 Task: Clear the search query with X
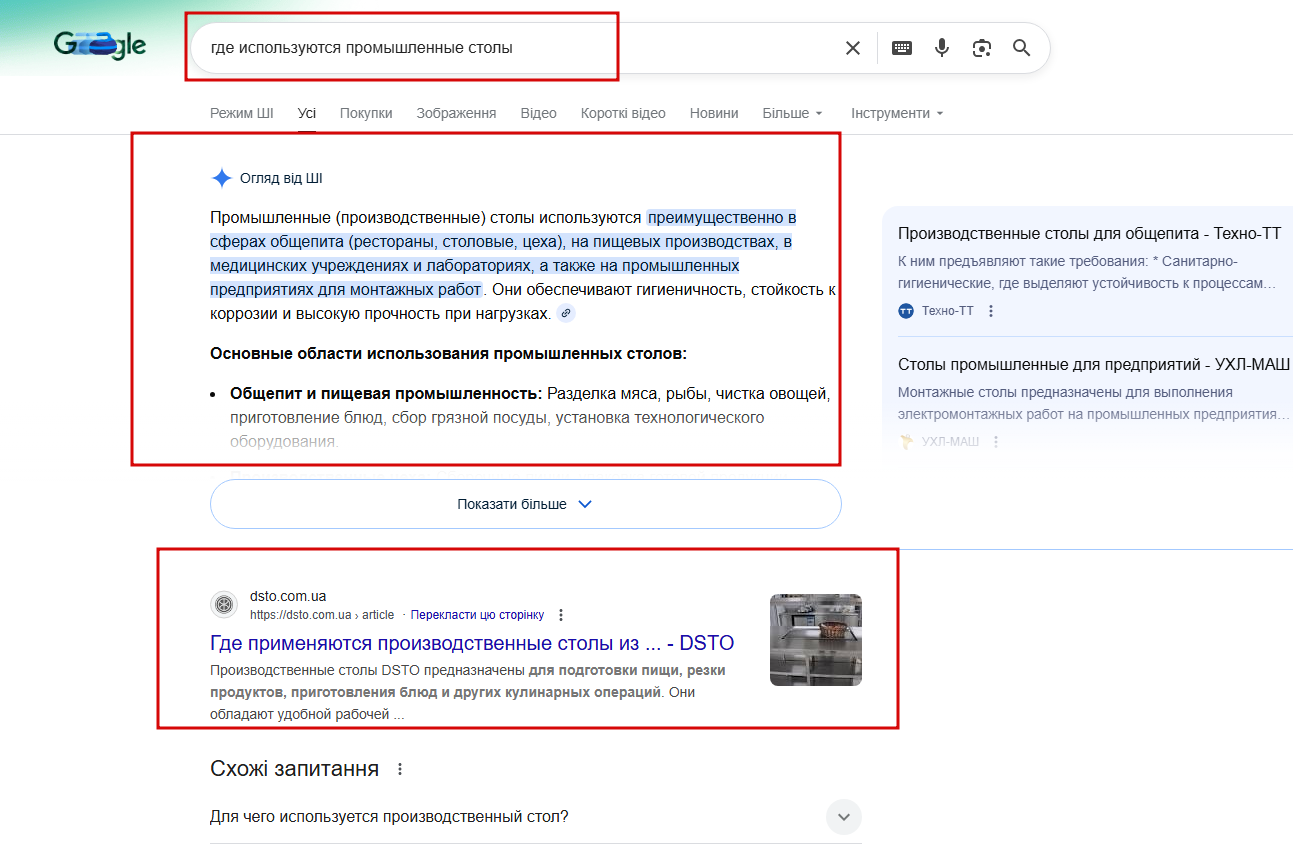(x=853, y=48)
